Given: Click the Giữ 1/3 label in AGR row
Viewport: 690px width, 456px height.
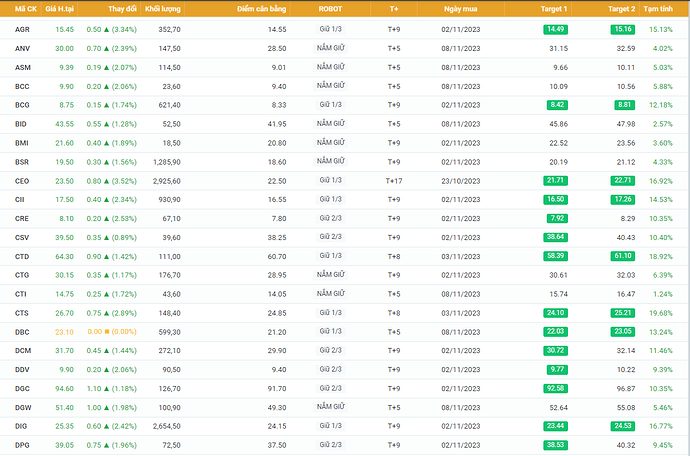Looking at the screenshot, I should [x=330, y=29].
